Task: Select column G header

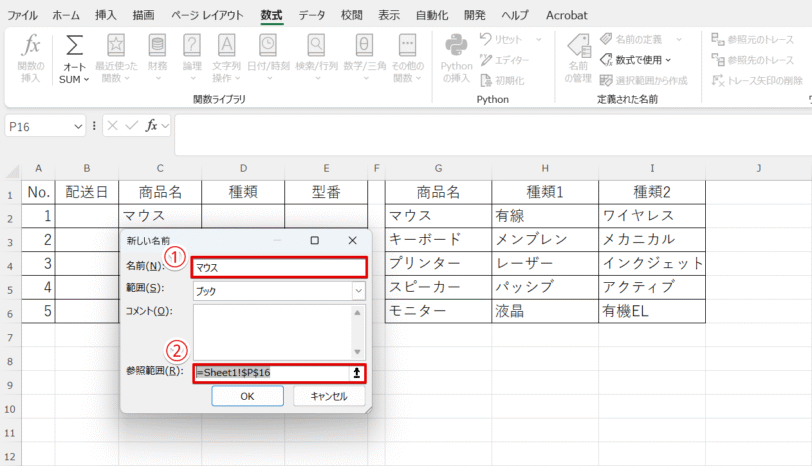Action: click(438, 168)
